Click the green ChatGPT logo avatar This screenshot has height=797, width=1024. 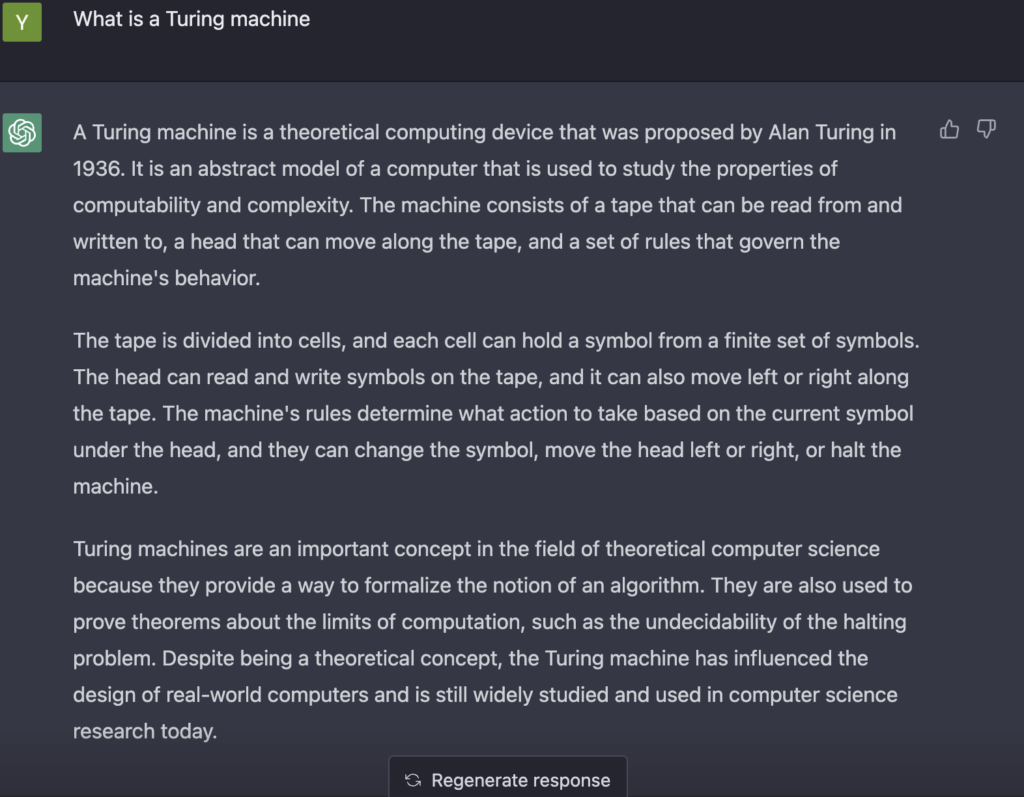coord(22,132)
